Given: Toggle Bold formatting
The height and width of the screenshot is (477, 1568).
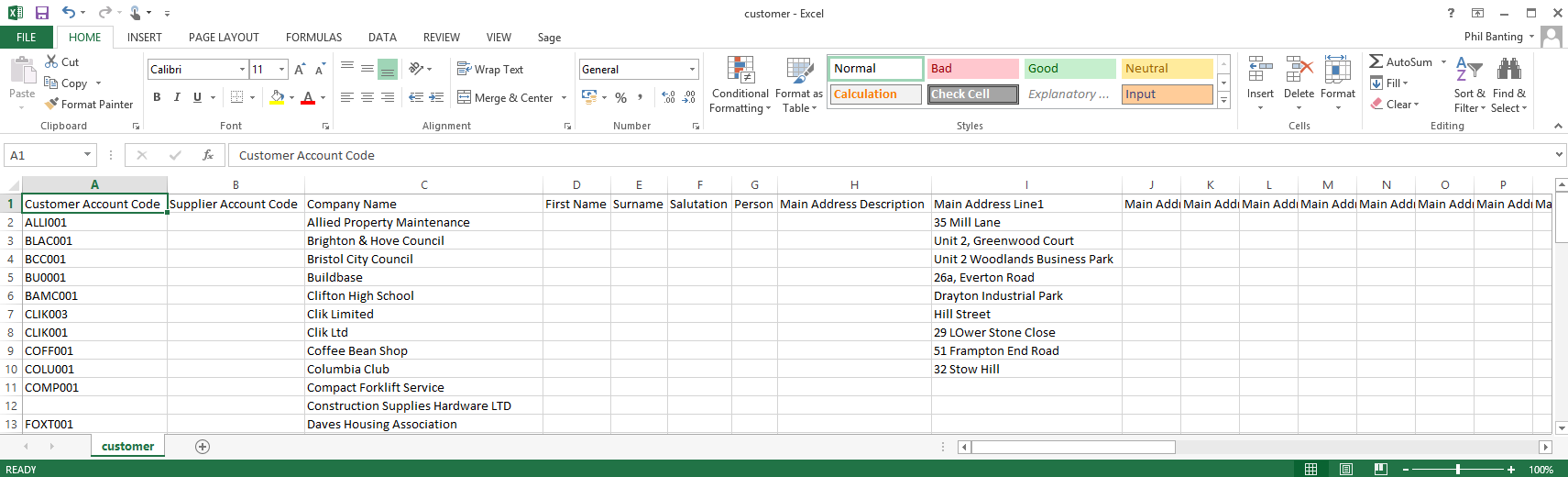Looking at the screenshot, I should (x=157, y=97).
